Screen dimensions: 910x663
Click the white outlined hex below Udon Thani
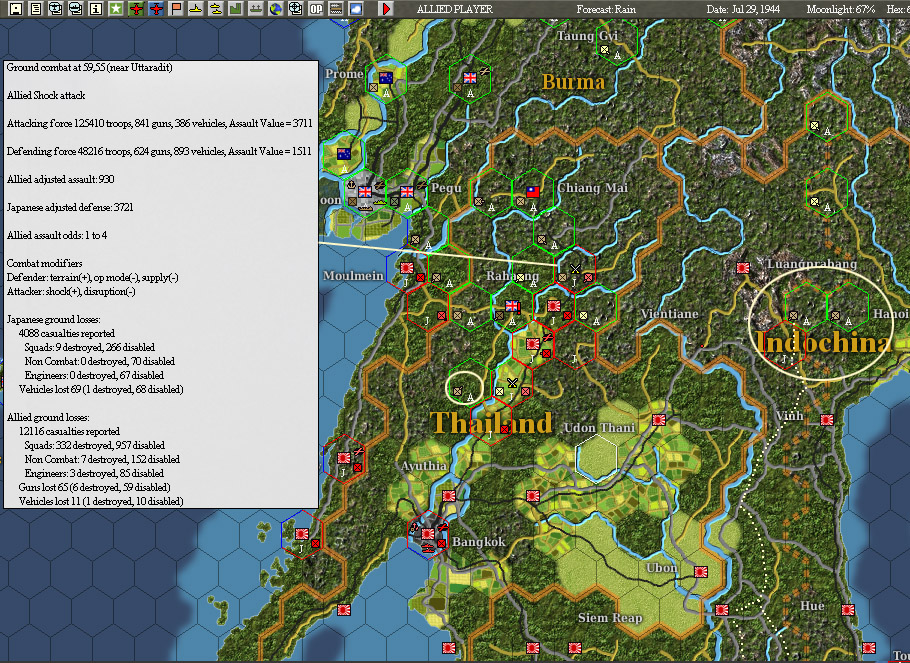pos(596,458)
